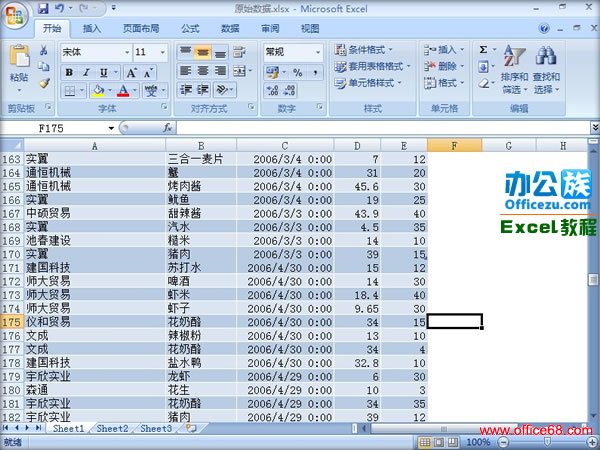Expand the formula bar chevron
Image resolution: width=600 pixels, height=450 pixels.
(595, 127)
